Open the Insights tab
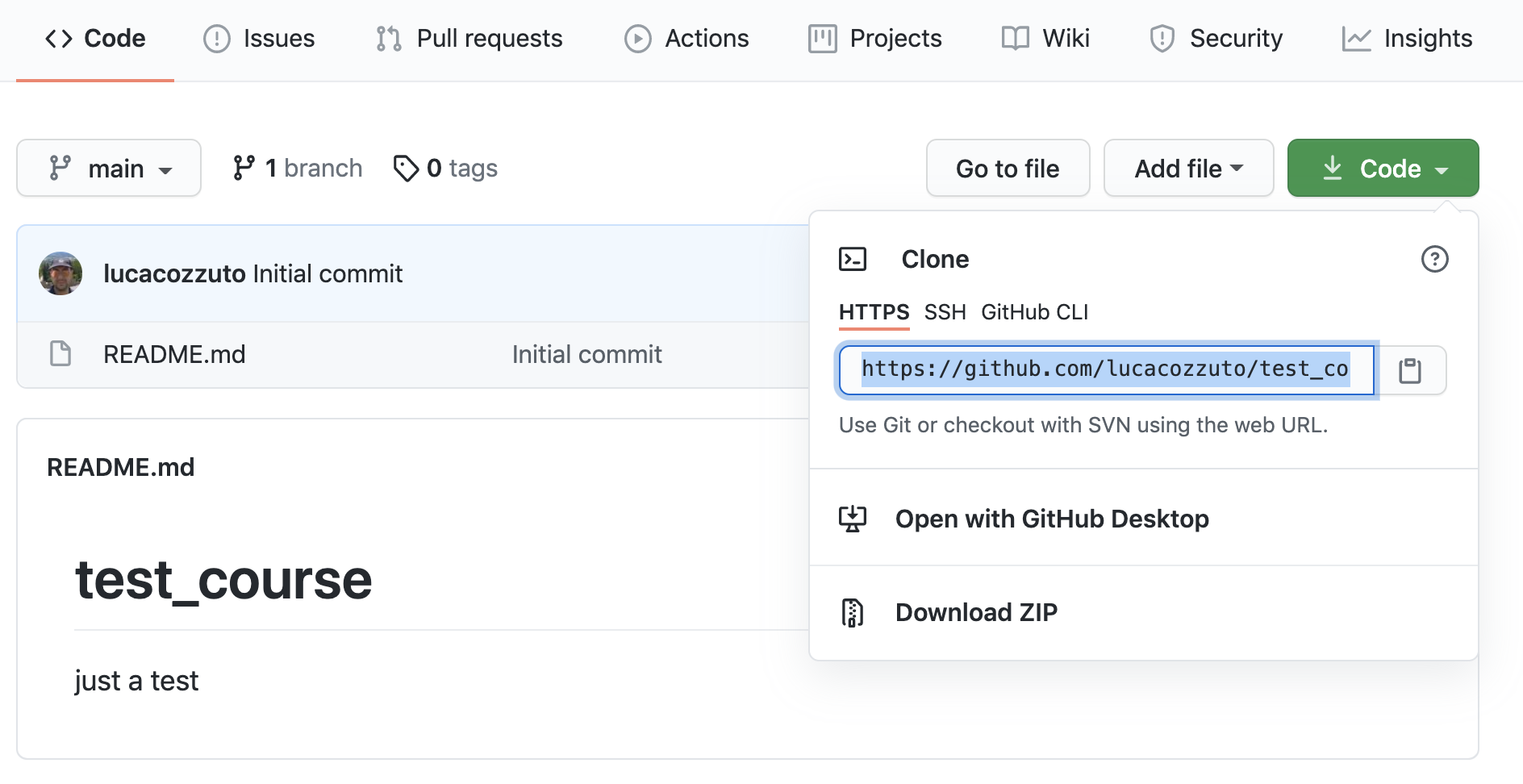Image resolution: width=1523 pixels, height=784 pixels. (1407, 39)
